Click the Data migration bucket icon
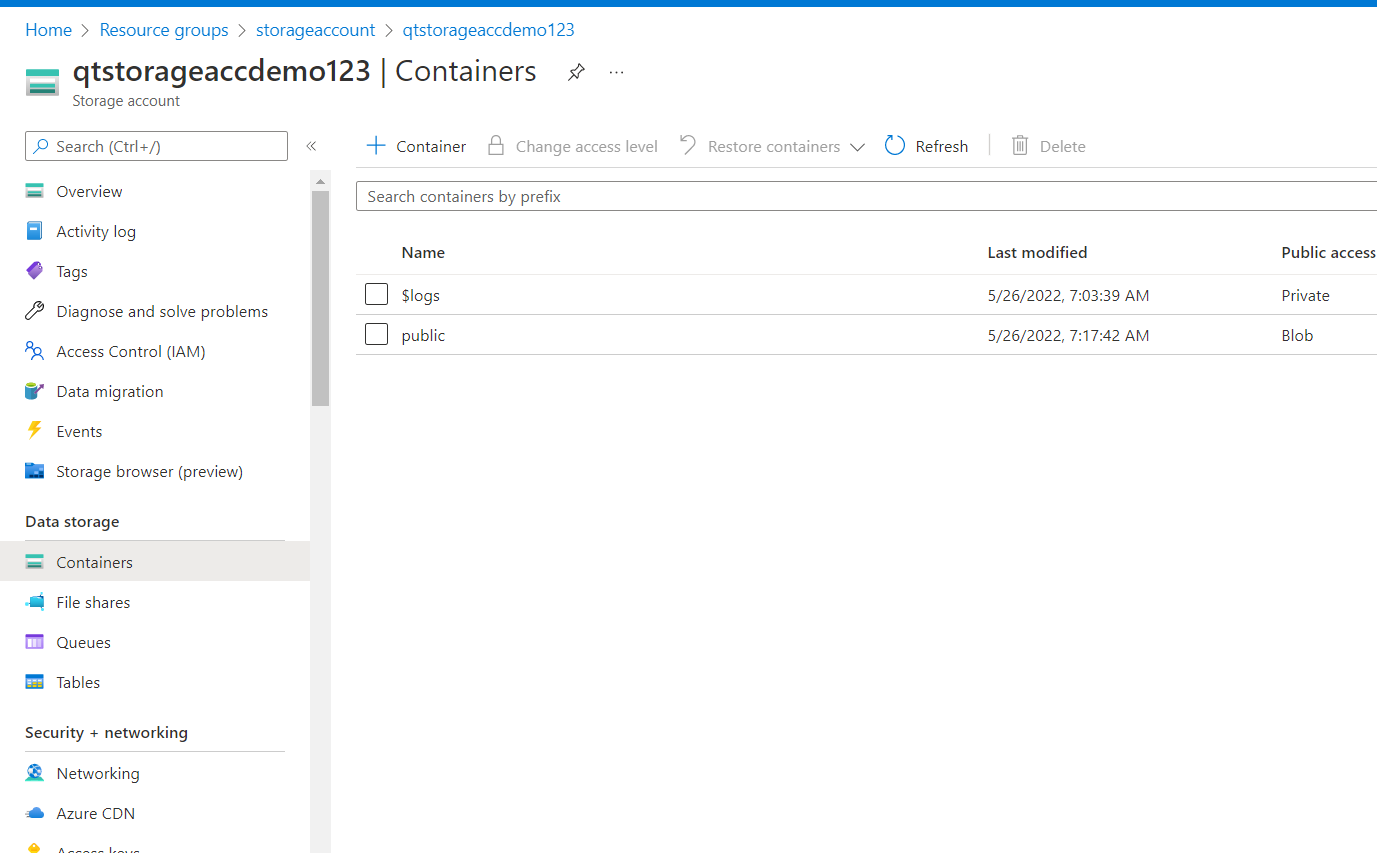The width and height of the screenshot is (1377, 853). pyautogui.click(x=35, y=391)
